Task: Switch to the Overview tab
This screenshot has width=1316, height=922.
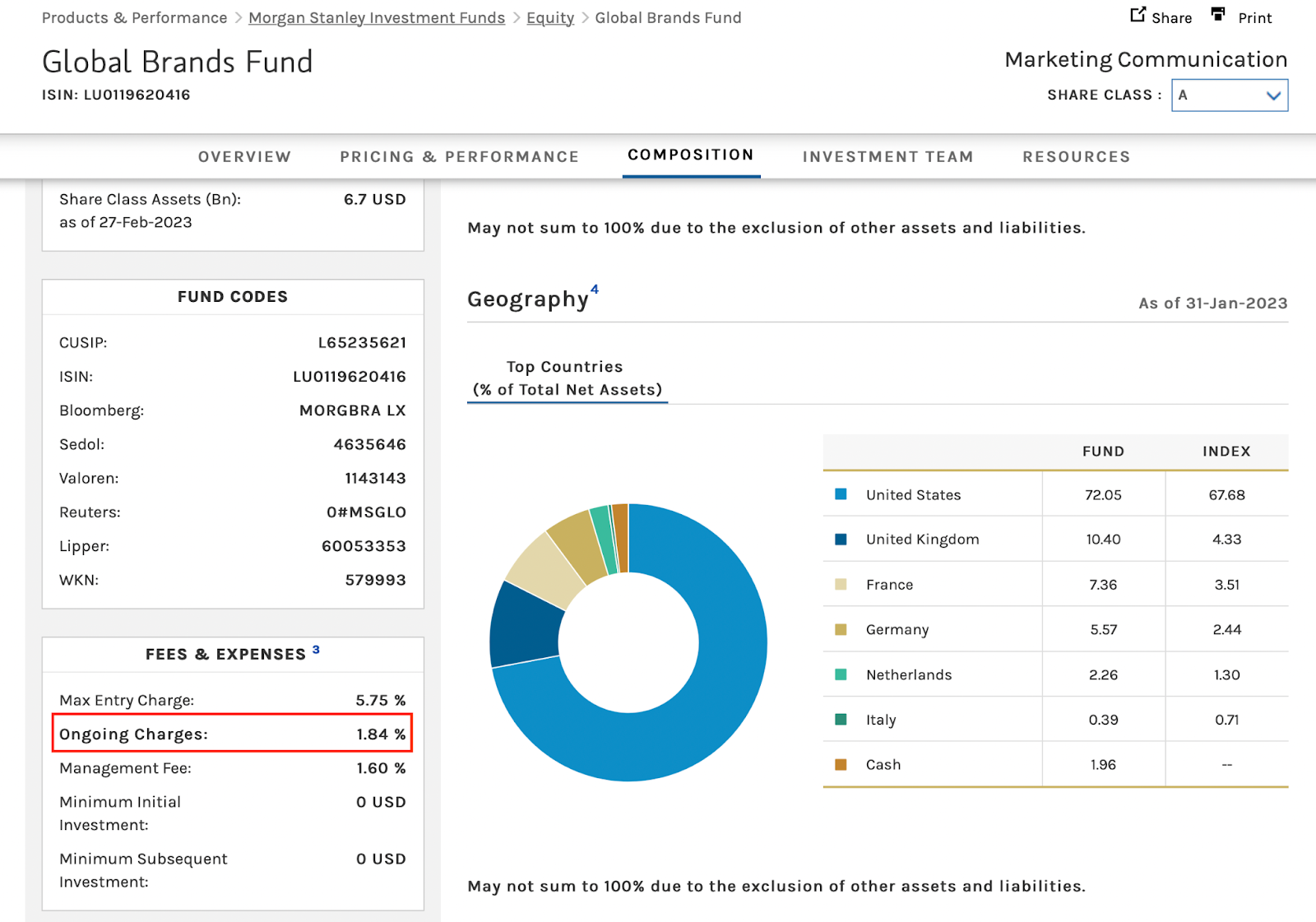Action: tap(244, 157)
